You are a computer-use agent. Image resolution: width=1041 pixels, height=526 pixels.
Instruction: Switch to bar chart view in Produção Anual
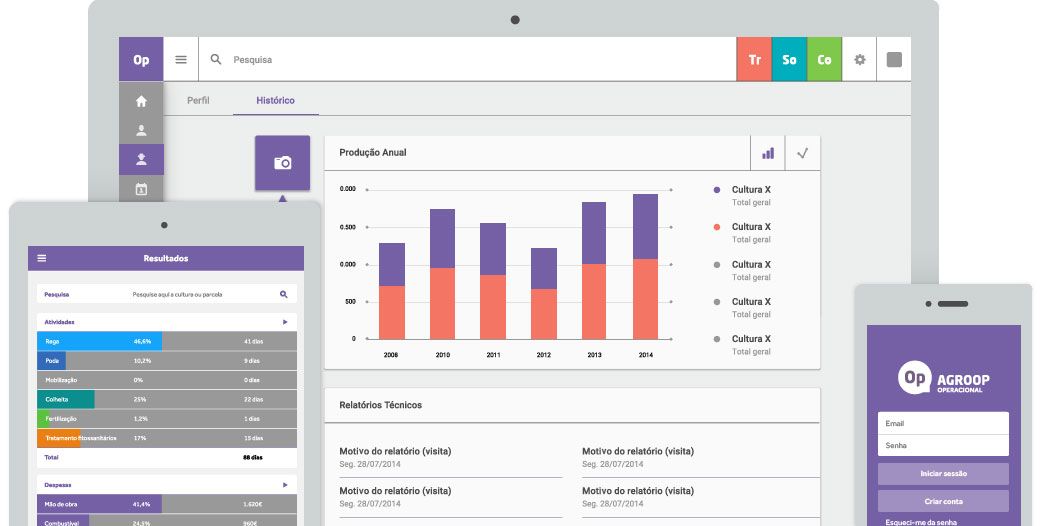768,153
